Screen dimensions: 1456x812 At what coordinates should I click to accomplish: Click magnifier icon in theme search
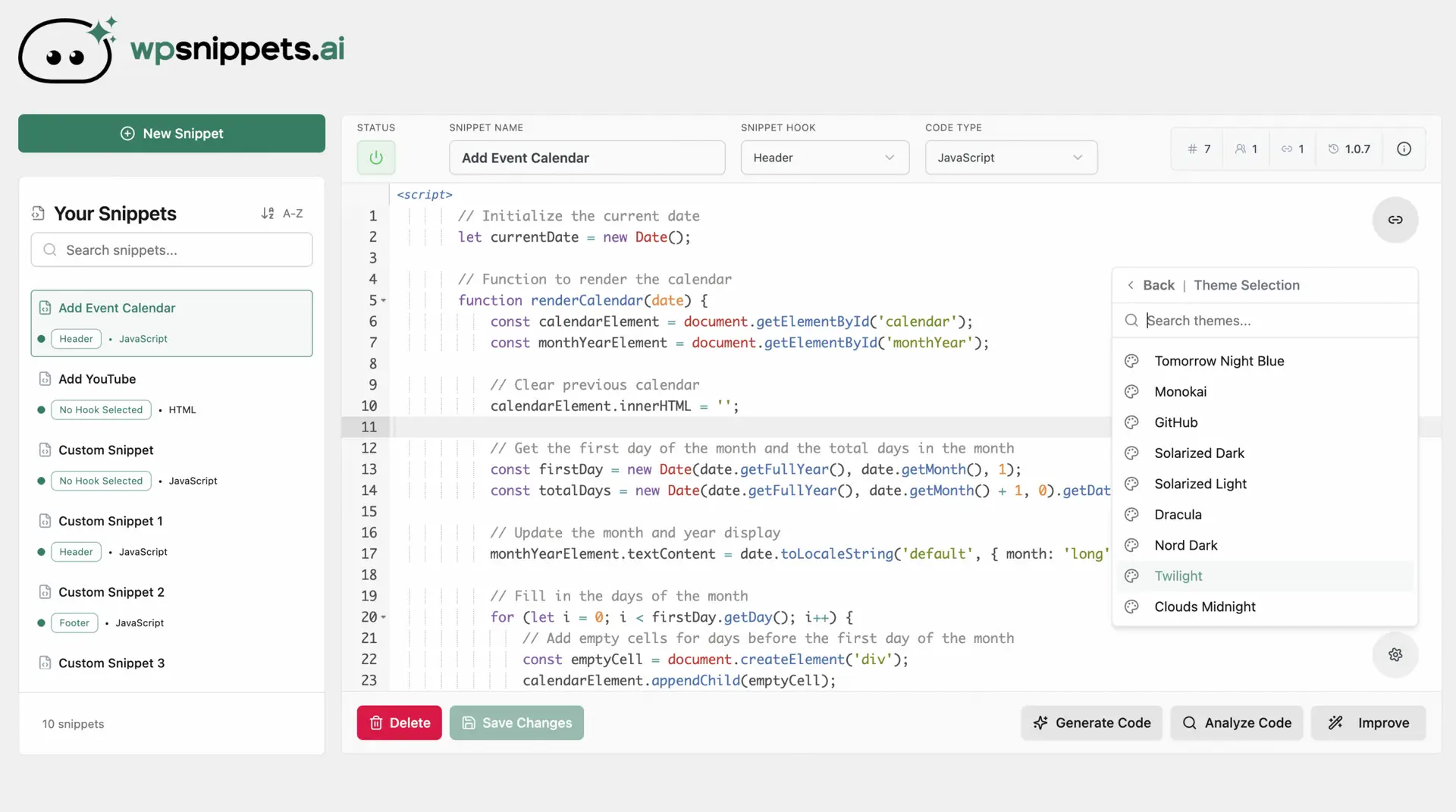1131,320
